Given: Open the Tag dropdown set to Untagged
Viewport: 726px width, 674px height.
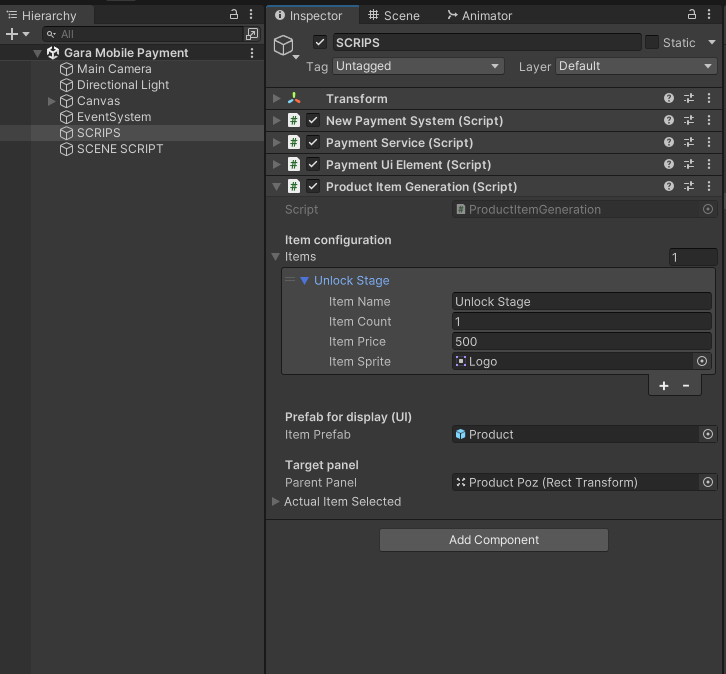Looking at the screenshot, I should tap(418, 66).
